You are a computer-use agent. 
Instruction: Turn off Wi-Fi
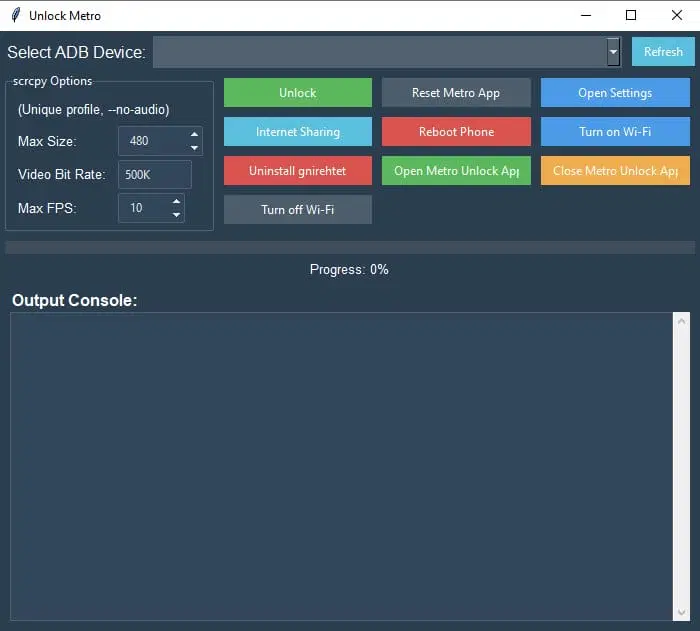tap(297, 210)
